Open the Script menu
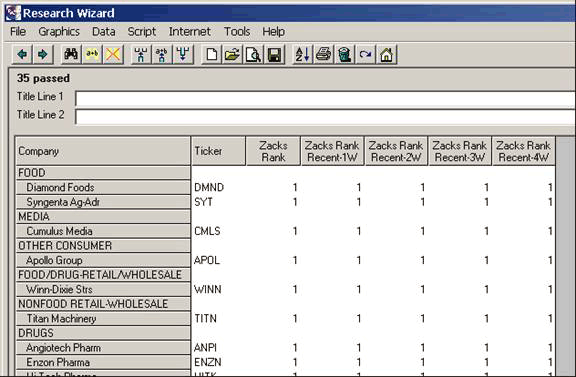 pos(142,32)
